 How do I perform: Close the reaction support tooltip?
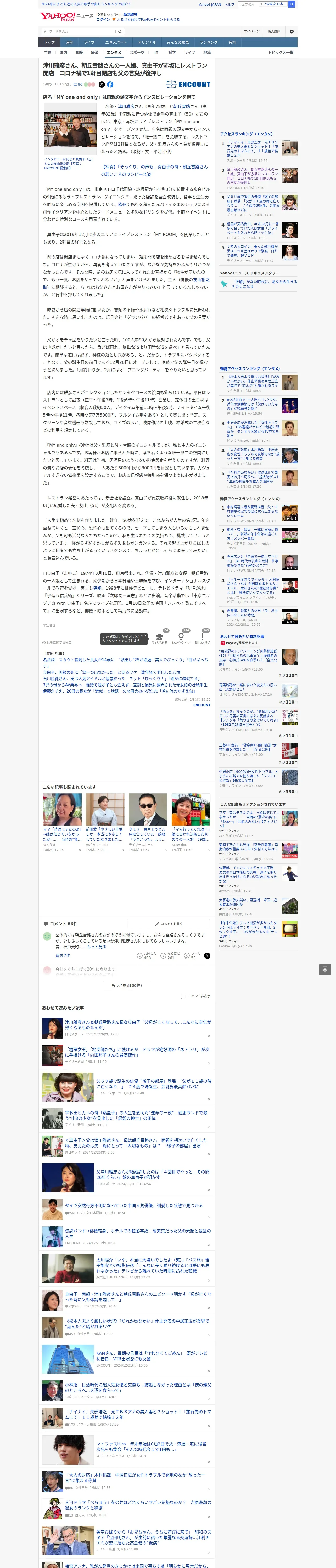click(x=146, y=636)
